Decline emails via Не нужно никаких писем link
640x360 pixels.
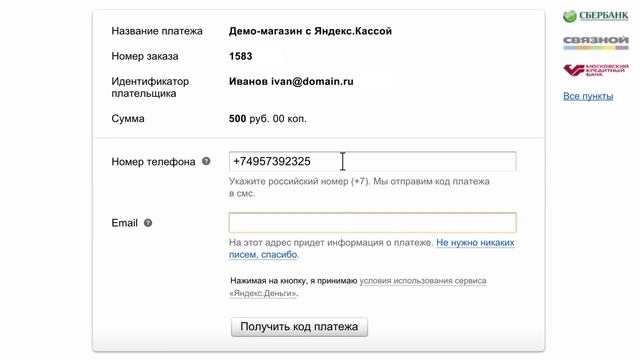(x=371, y=249)
